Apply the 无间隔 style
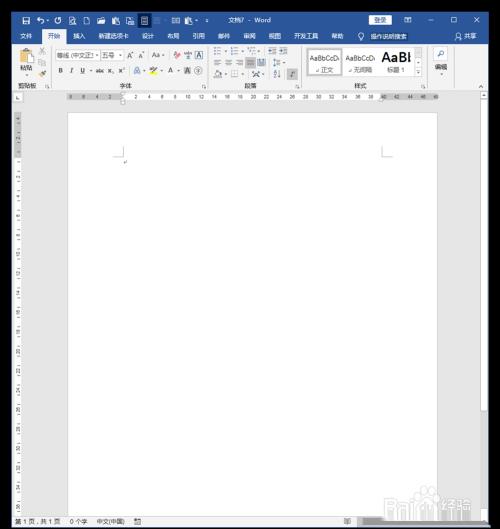This screenshot has width=500, height=529. pos(360,62)
